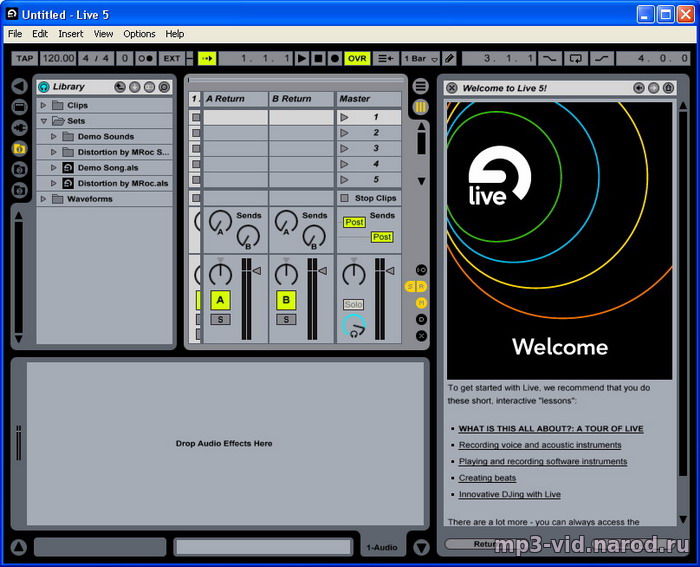The width and height of the screenshot is (700, 567).
Task: Close the Welcome to Live 5 panel
Action: point(452,88)
